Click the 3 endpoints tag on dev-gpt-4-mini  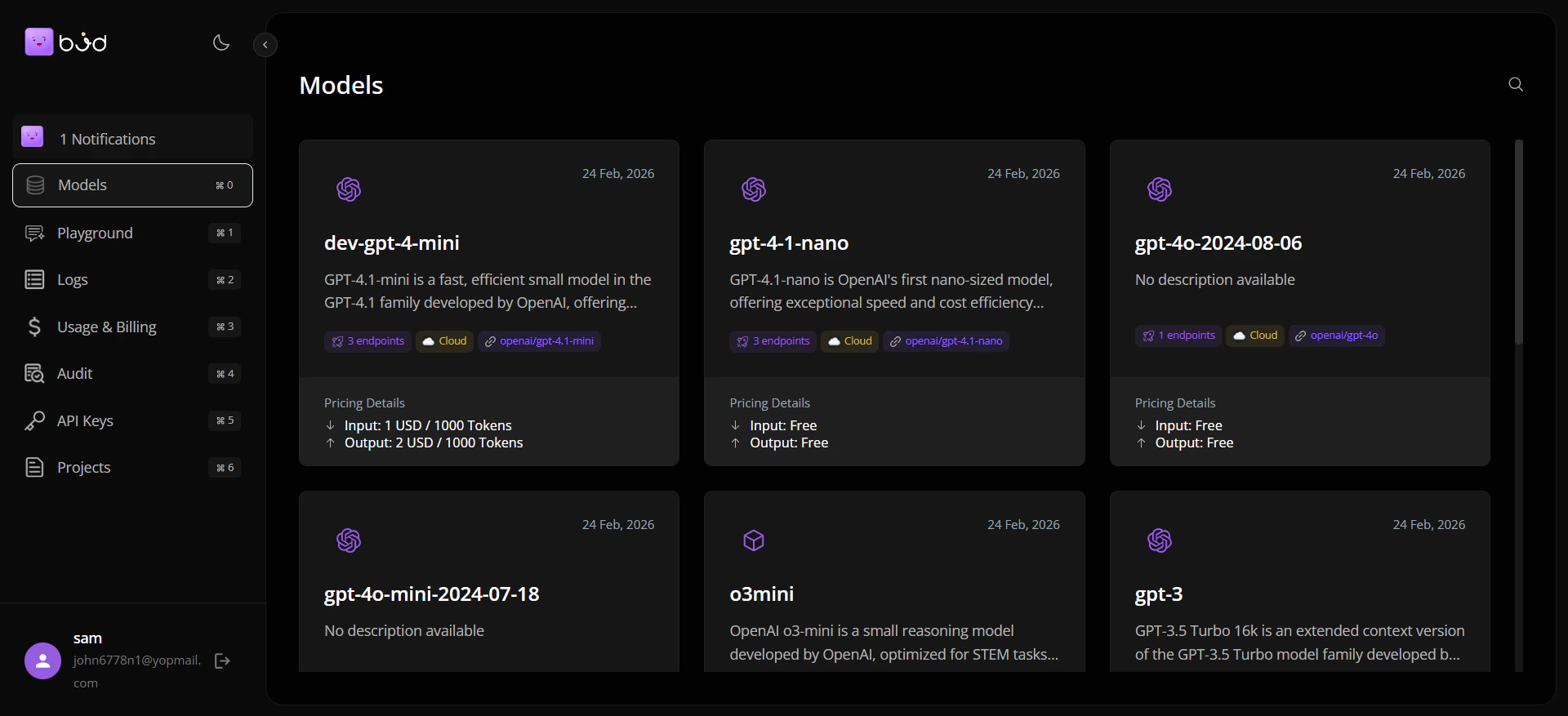click(368, 341)
